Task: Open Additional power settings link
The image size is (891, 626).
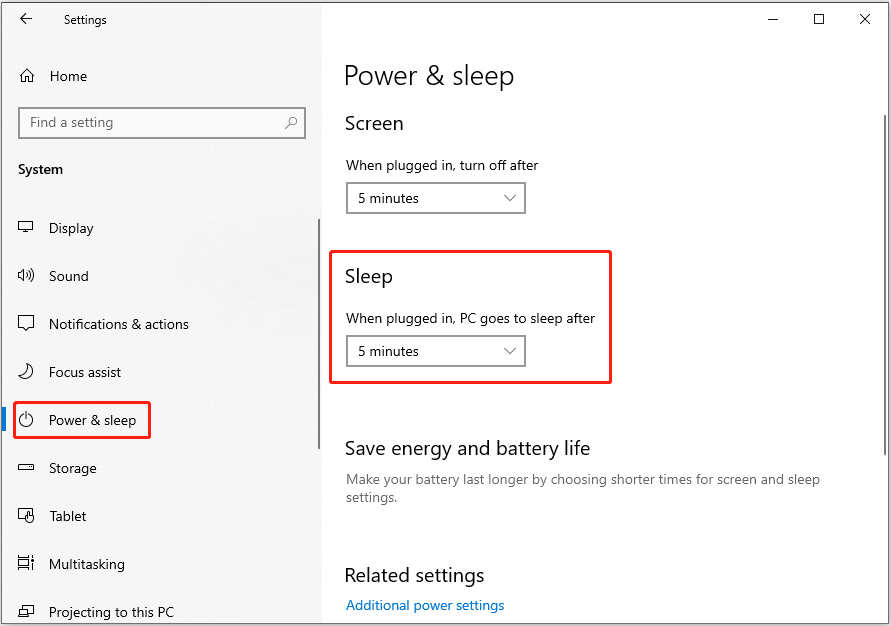Action: [x=425, y=606]
